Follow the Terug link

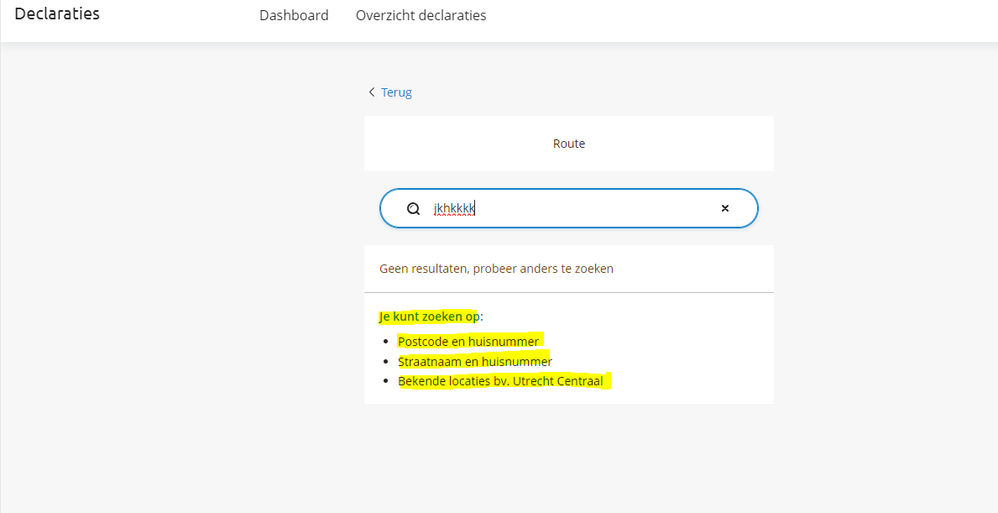click(x=396, y=92)
